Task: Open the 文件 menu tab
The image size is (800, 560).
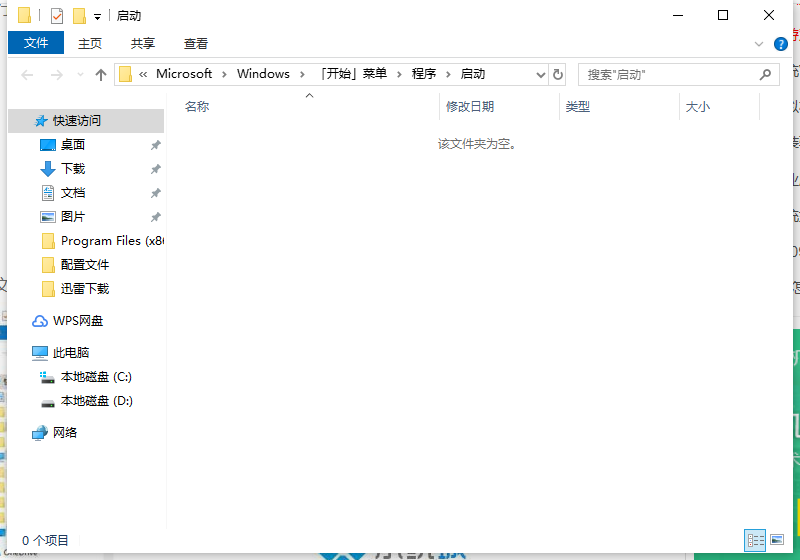Action: click(x=36, y=43)
